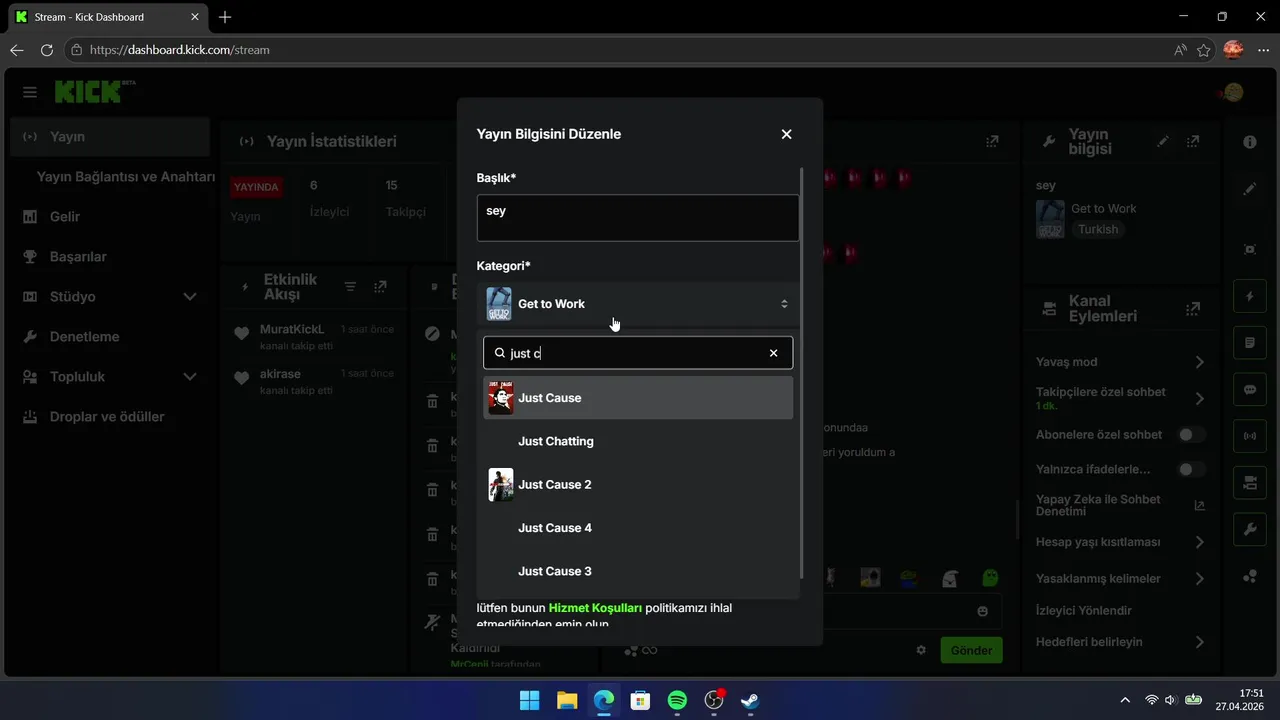
Task: Click İzleyici Yönlendir
Action: point(1084,610)
